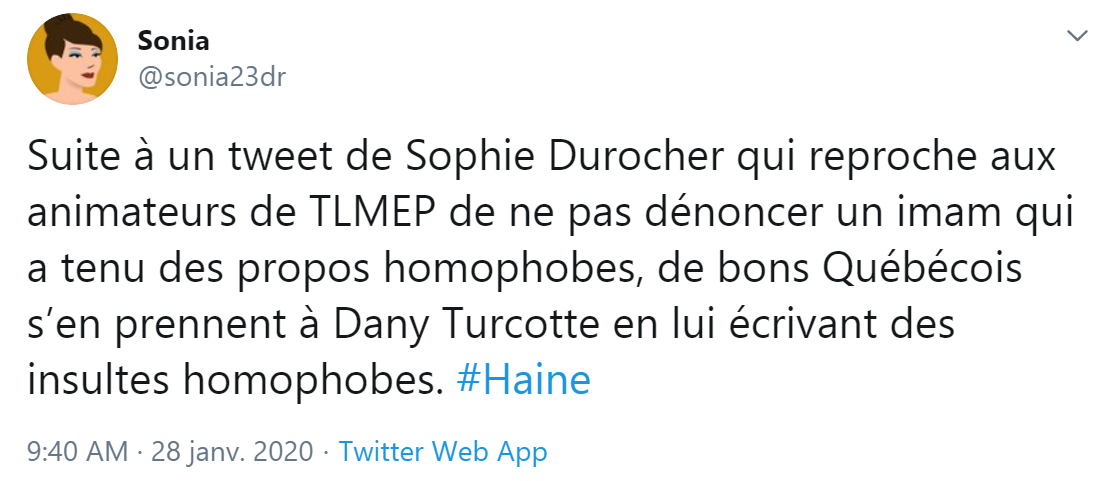1112x481 pixels.
Task: Open the Twitter Web App source link
Action: click(443, 452)
